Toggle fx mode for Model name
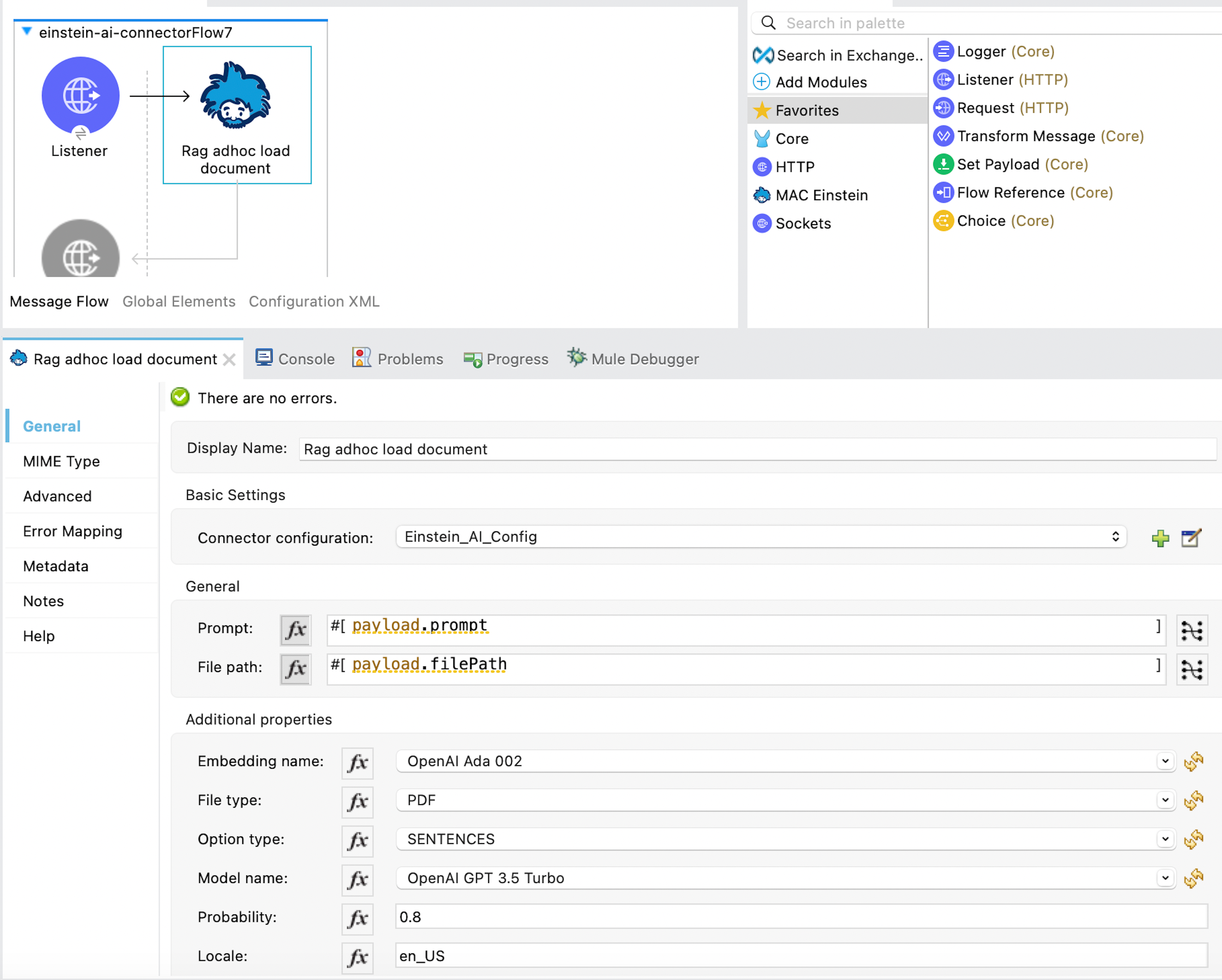Image resolution: width=1222 pixels, height=980 pixels. click(358, 880)
